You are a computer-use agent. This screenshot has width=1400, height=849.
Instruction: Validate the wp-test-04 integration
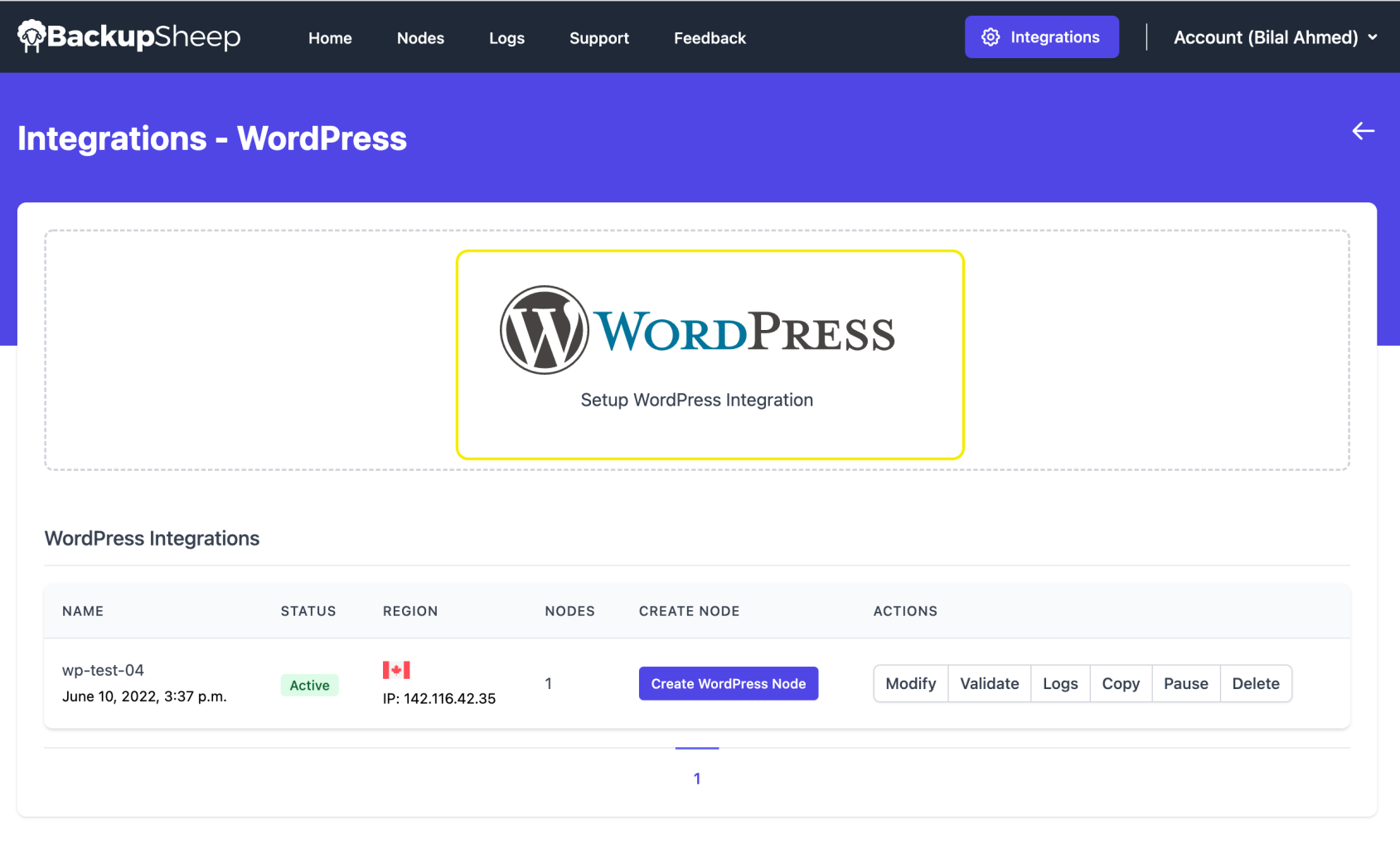pos(989,683)
